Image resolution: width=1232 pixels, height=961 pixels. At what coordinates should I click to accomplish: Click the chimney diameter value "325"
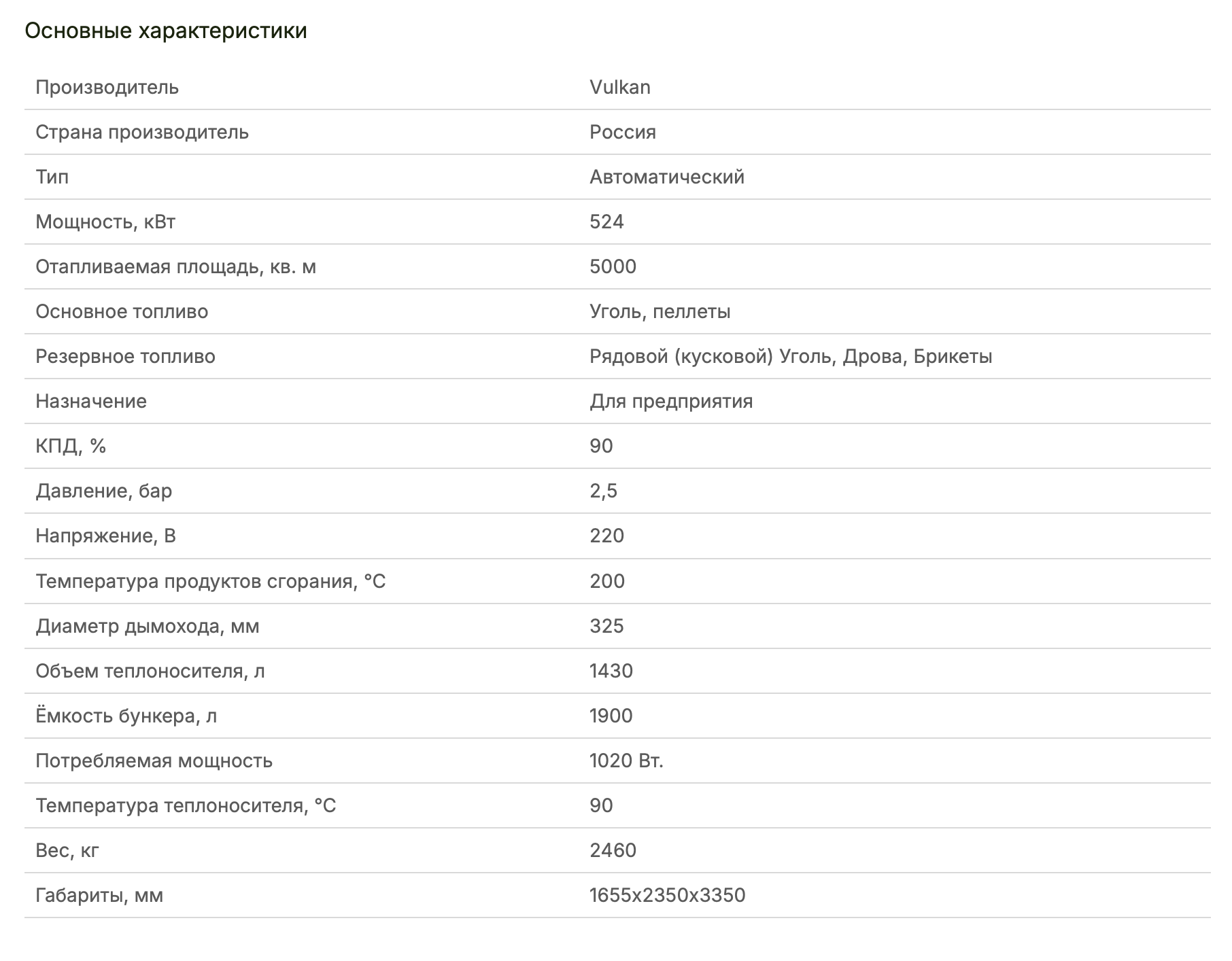(x=606, y=626)
